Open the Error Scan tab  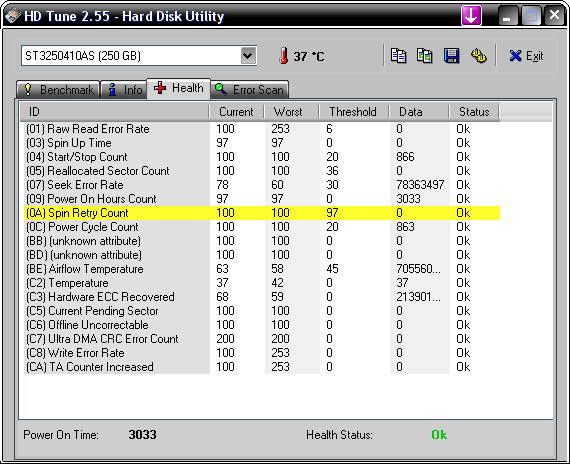click(x=250, y=90)
